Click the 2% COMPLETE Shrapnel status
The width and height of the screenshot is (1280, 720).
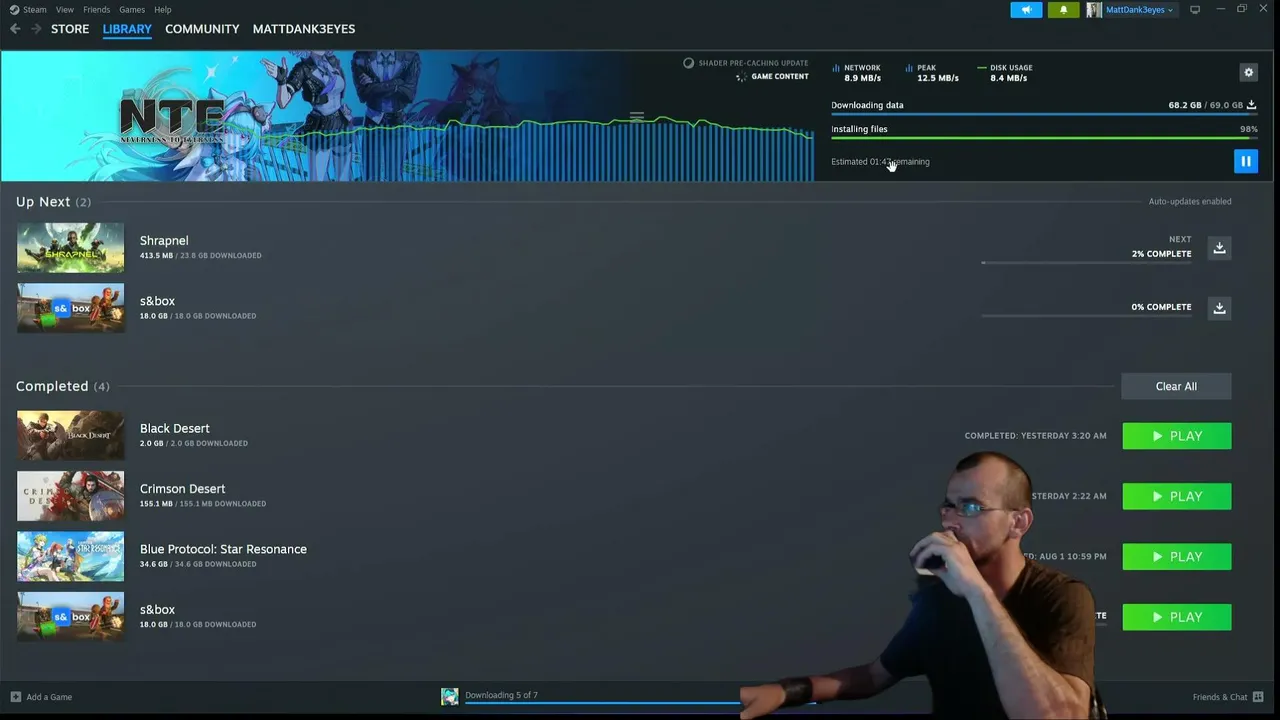coord(1161,254)
